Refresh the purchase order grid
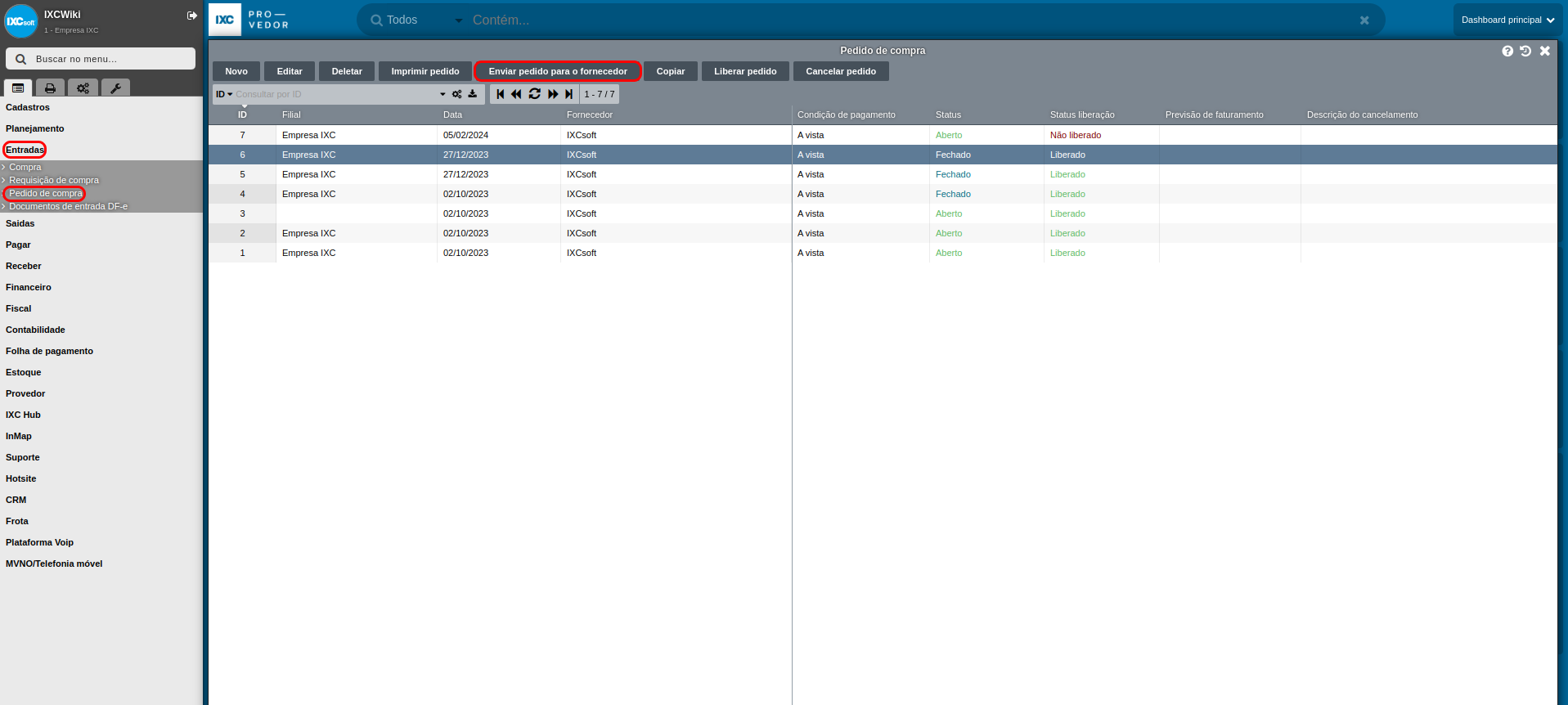Viewport: 1568px width, 705px height. click(x=535, y=94)
